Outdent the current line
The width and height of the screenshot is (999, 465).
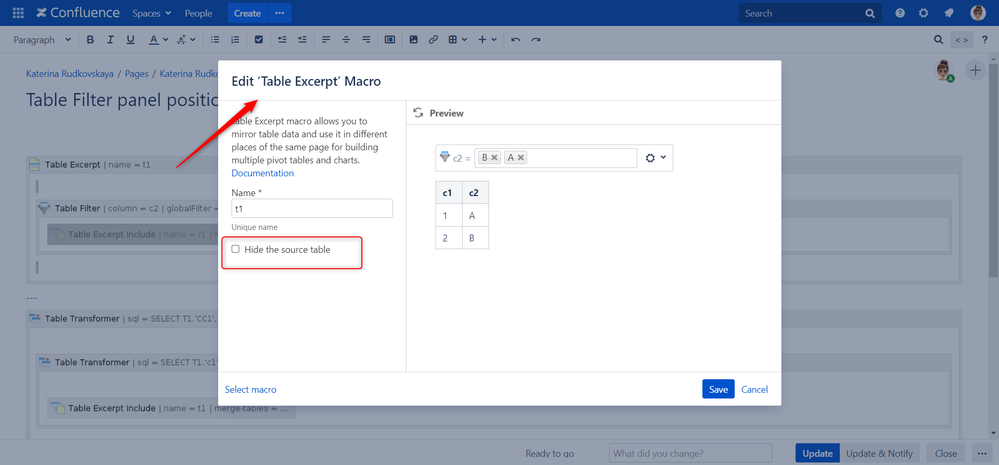(x=282, y=39)
